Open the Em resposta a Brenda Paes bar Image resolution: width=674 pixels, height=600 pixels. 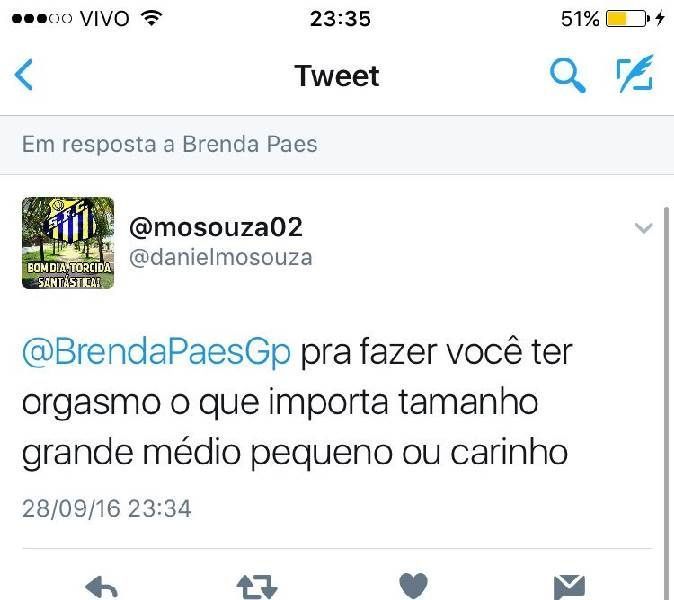[337, 145]
